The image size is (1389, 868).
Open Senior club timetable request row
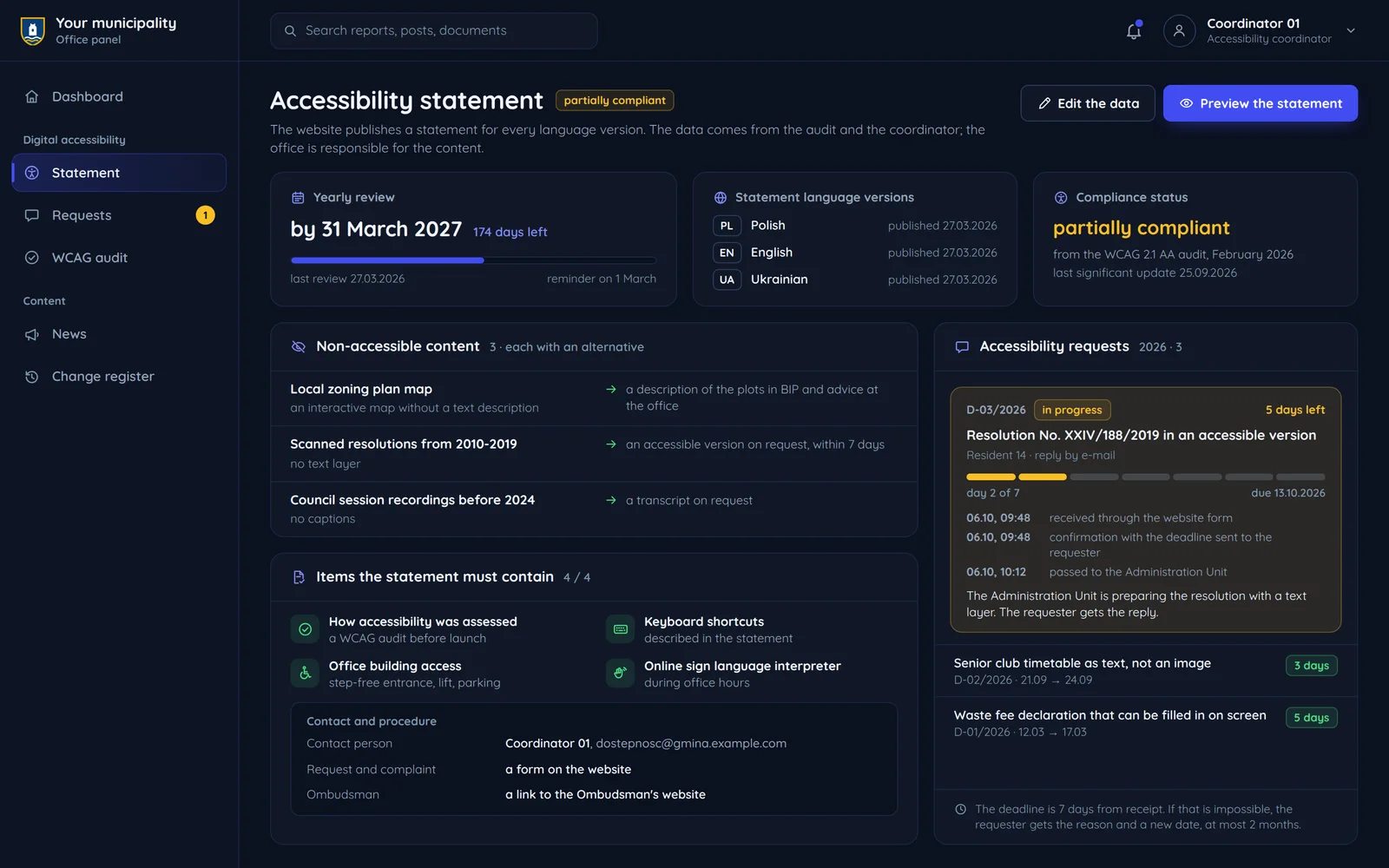(x=1146, y=671)
